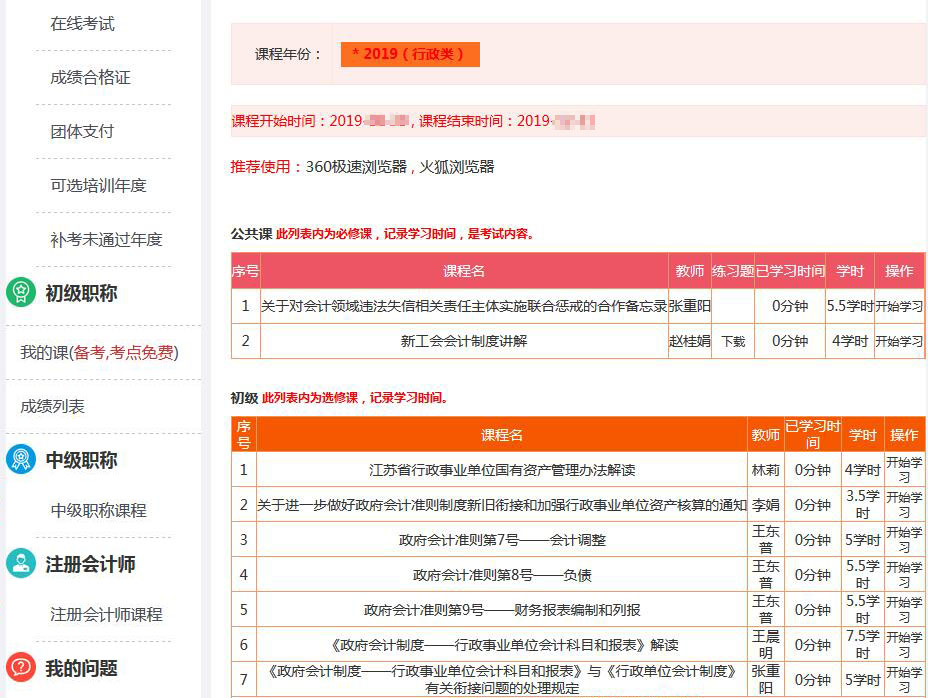Click the blue medal icon beside 中级职称

pyautogui.click(x=21, y=460)
